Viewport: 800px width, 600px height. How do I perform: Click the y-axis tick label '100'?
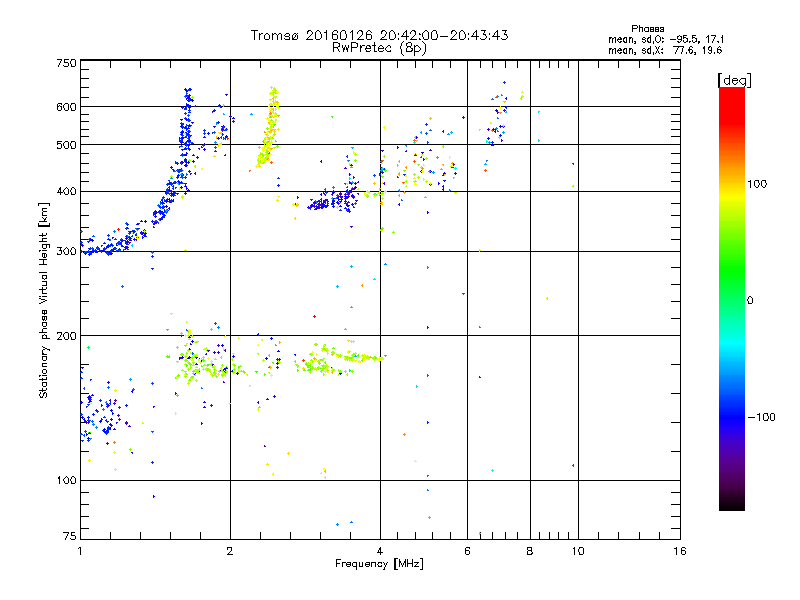click(x=66, y=480)
